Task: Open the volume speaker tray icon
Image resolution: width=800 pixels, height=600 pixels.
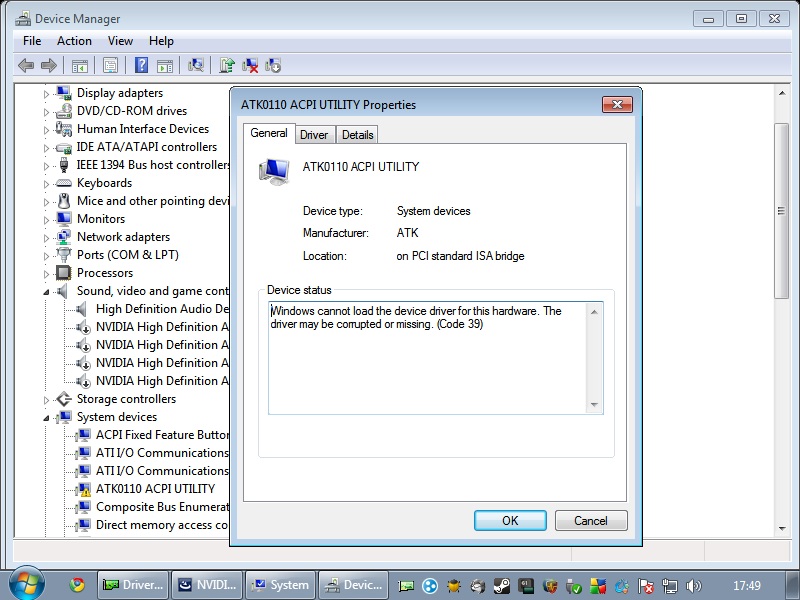Action: pyautogui.click(x=694, y=586)
